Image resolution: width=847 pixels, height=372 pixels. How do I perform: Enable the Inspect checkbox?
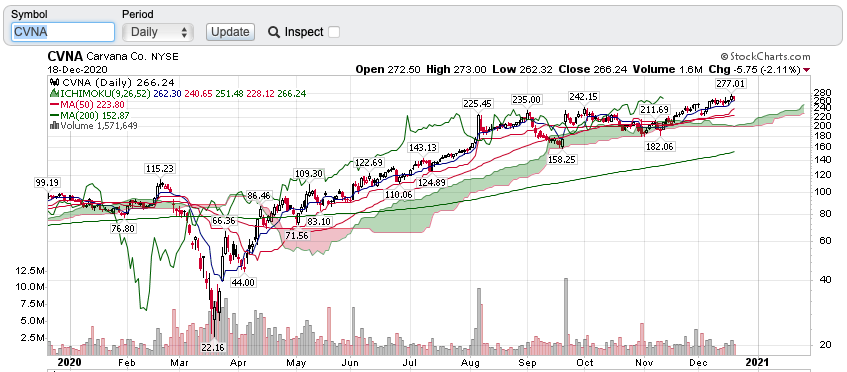(x=334, y=32)
